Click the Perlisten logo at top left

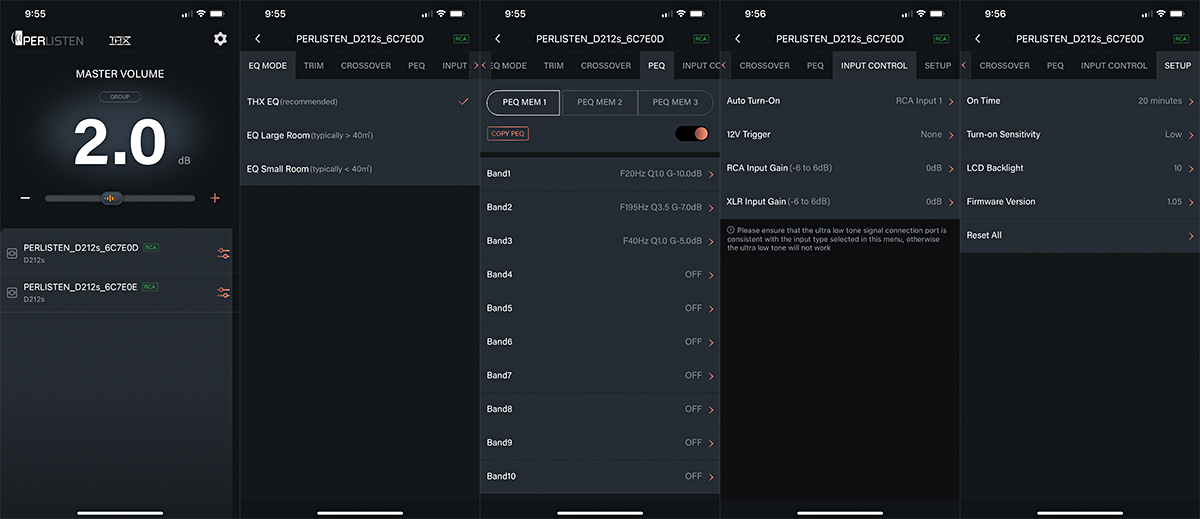47,40
